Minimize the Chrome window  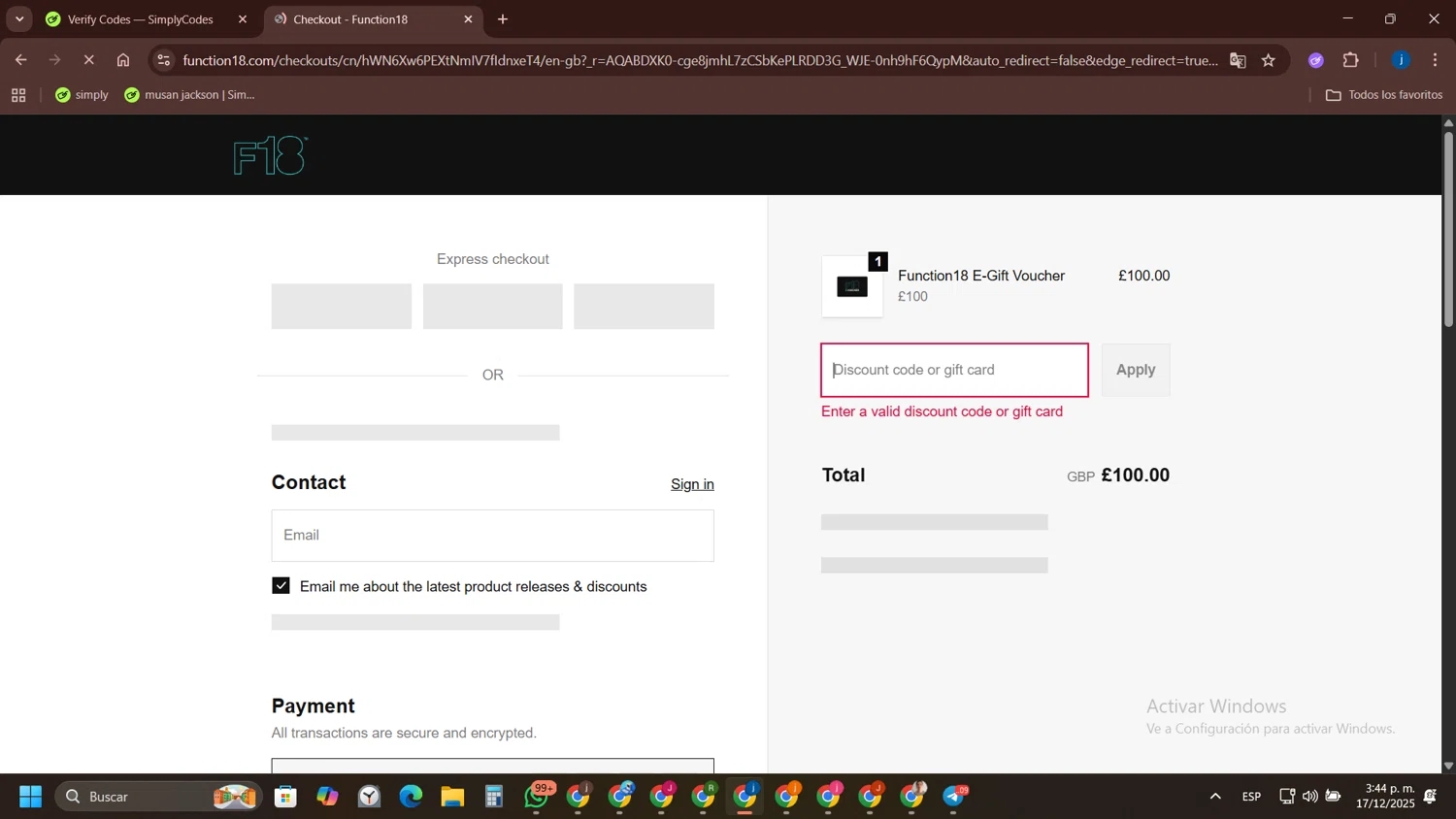click(1347, 19)
